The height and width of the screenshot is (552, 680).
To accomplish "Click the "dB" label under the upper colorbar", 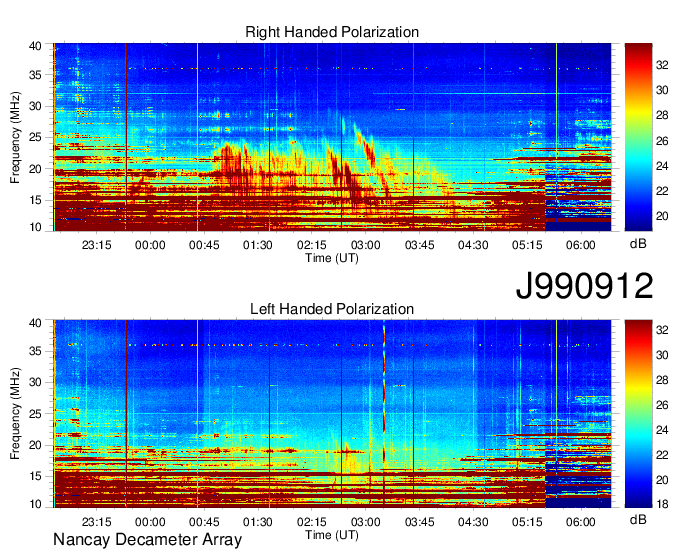I will pos(638,244).
